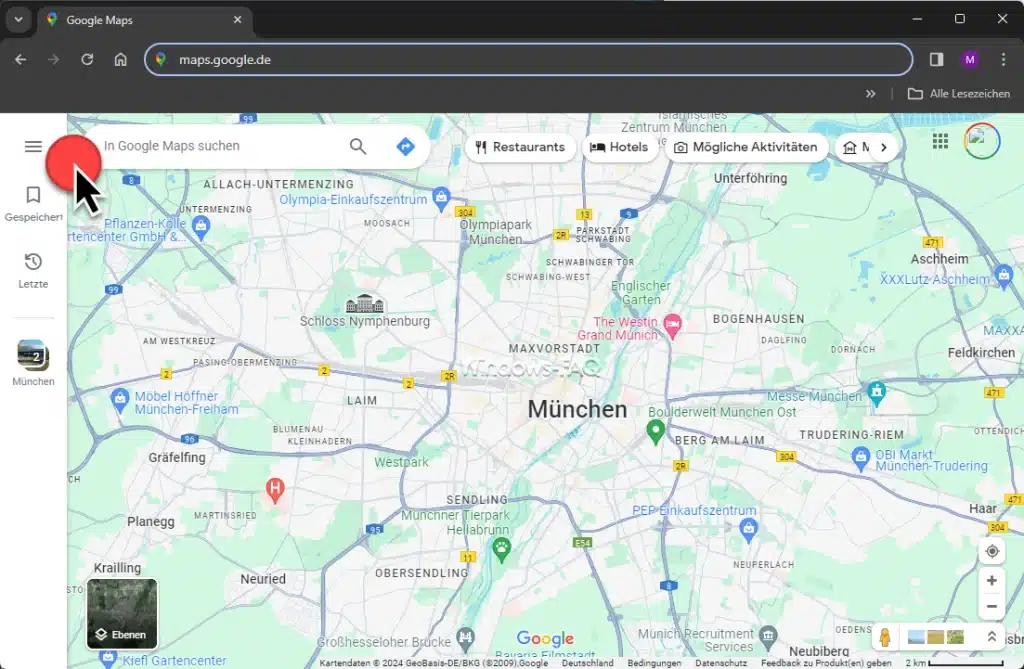
Task: Open the Google account profile picture
Action: point(982,140)
